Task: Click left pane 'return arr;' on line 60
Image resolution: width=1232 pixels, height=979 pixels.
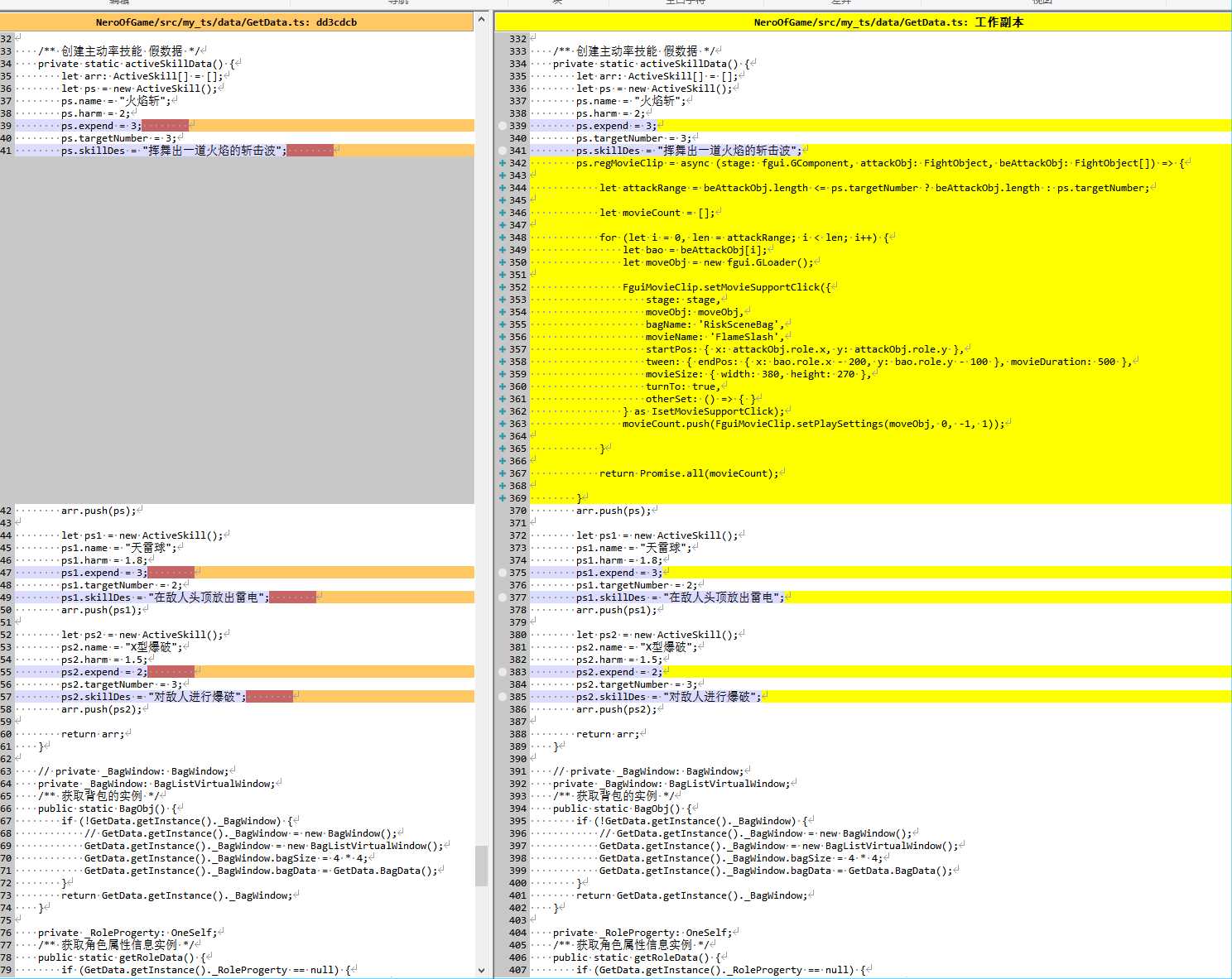Action: point(92,734)
